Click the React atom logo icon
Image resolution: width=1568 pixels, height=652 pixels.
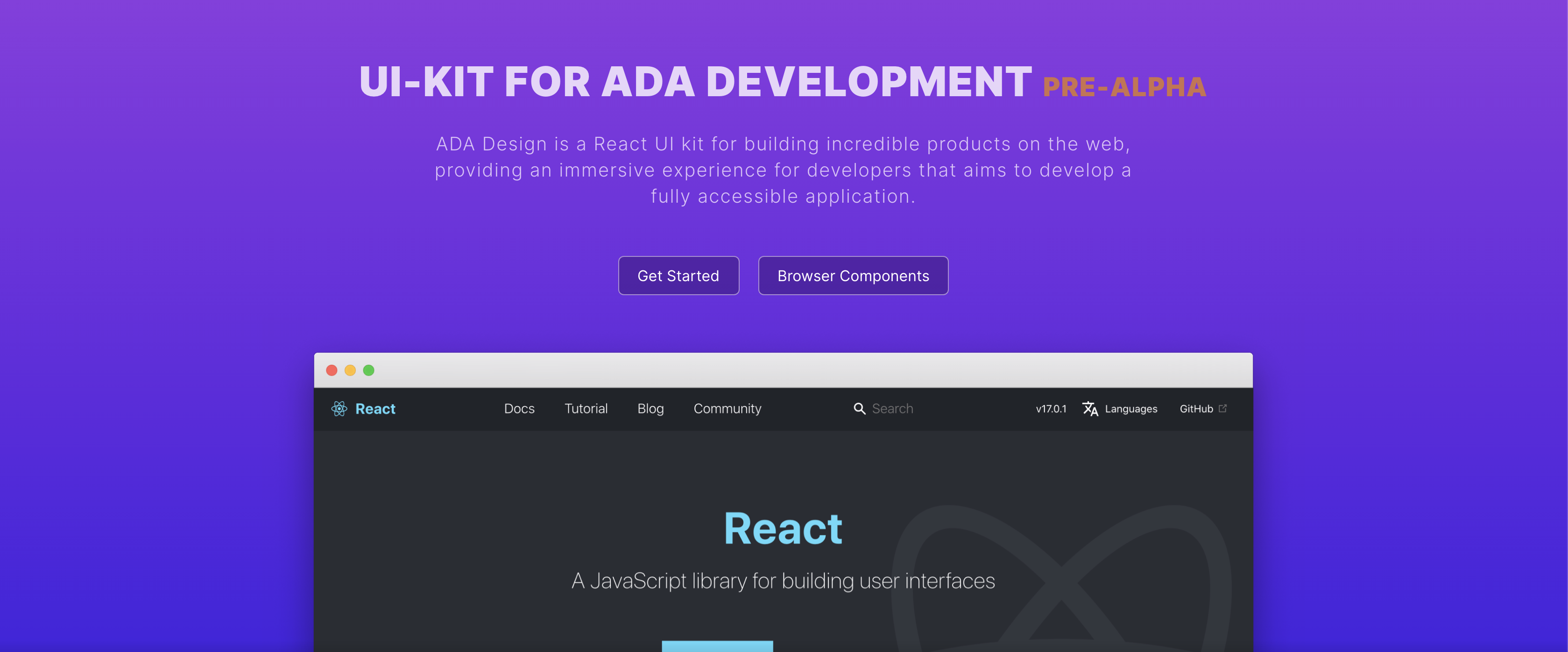click(339, 409)
